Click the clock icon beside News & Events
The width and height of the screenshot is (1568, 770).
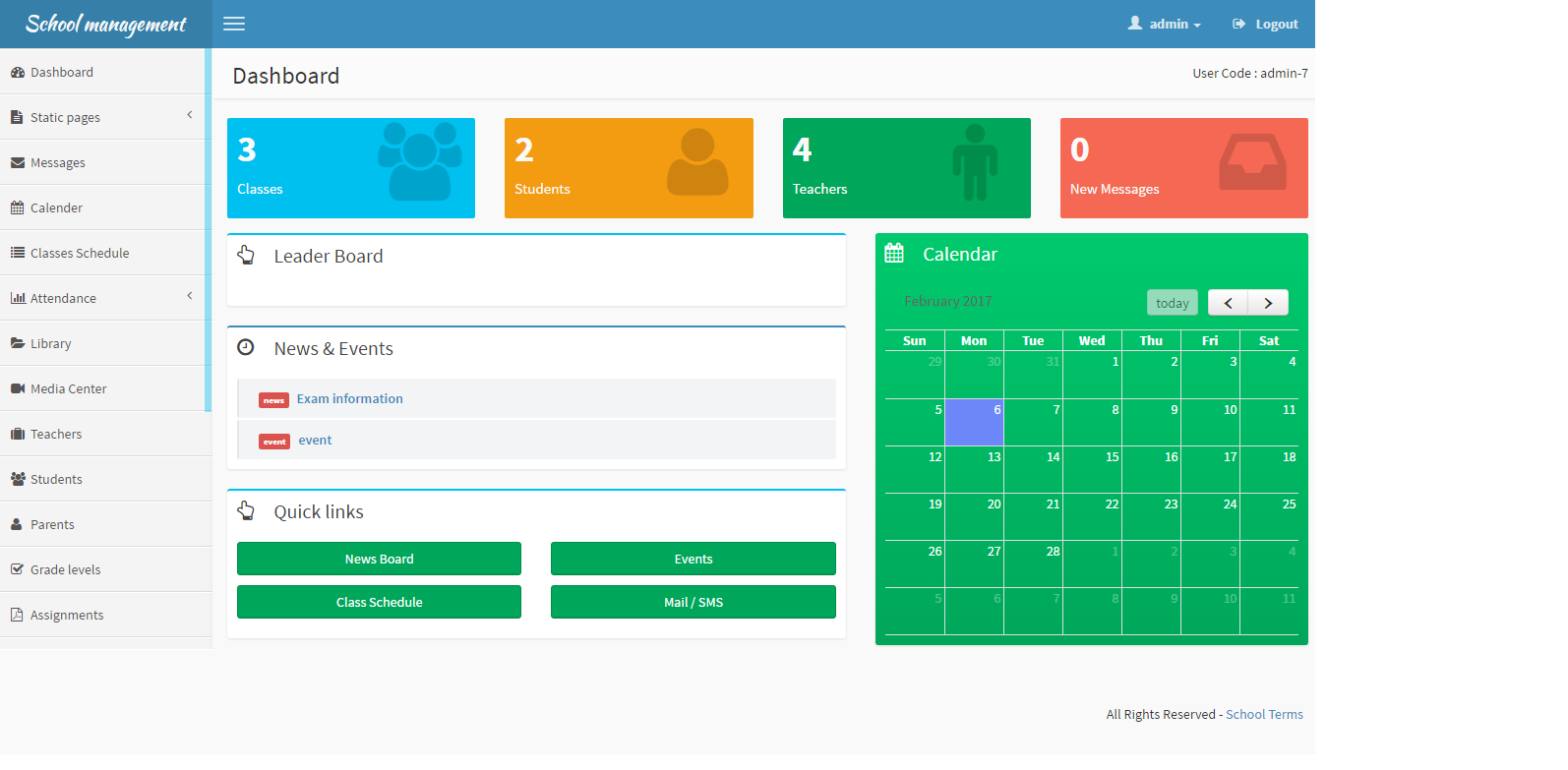point(246,347)
